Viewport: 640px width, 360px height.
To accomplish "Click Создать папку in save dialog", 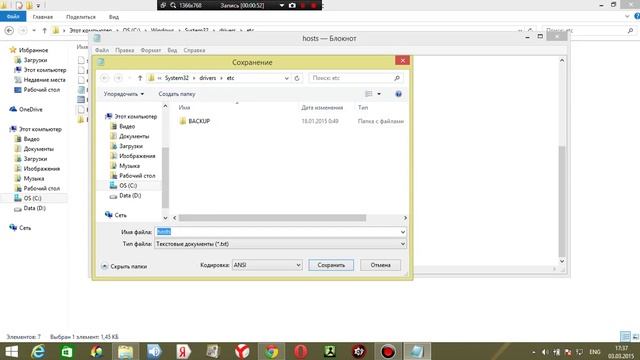I will tap(177, 94).
